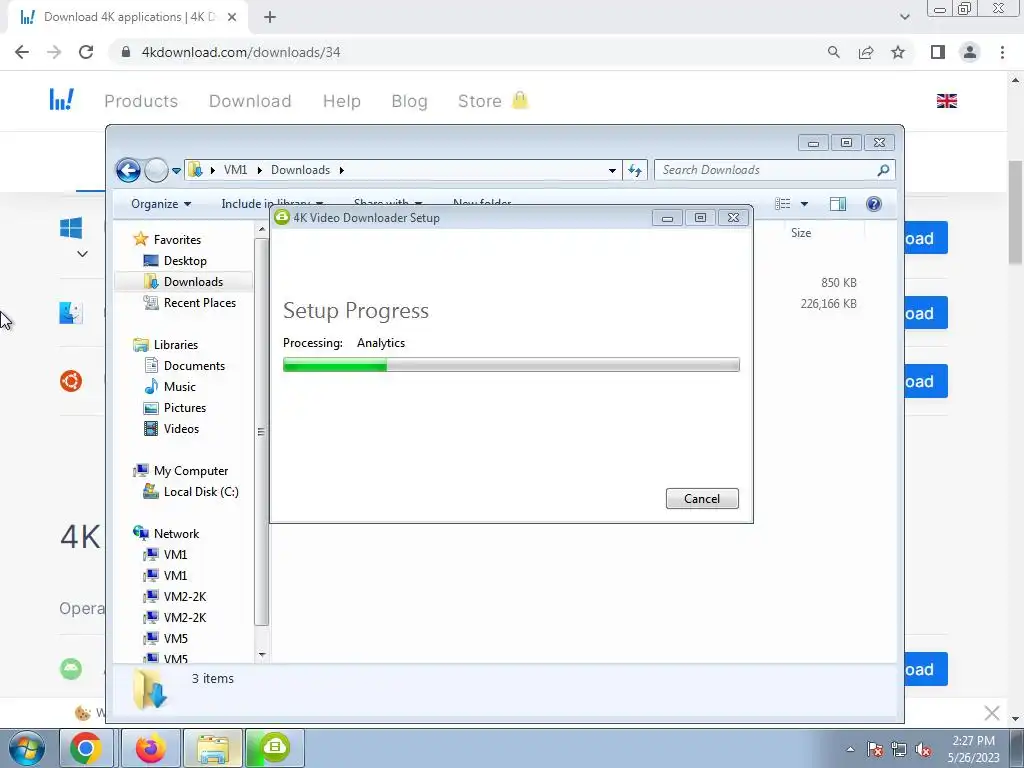This screenshot has width=1024, height=768.
Task: Click the Chrome back arrow
Action: (22, 52)
